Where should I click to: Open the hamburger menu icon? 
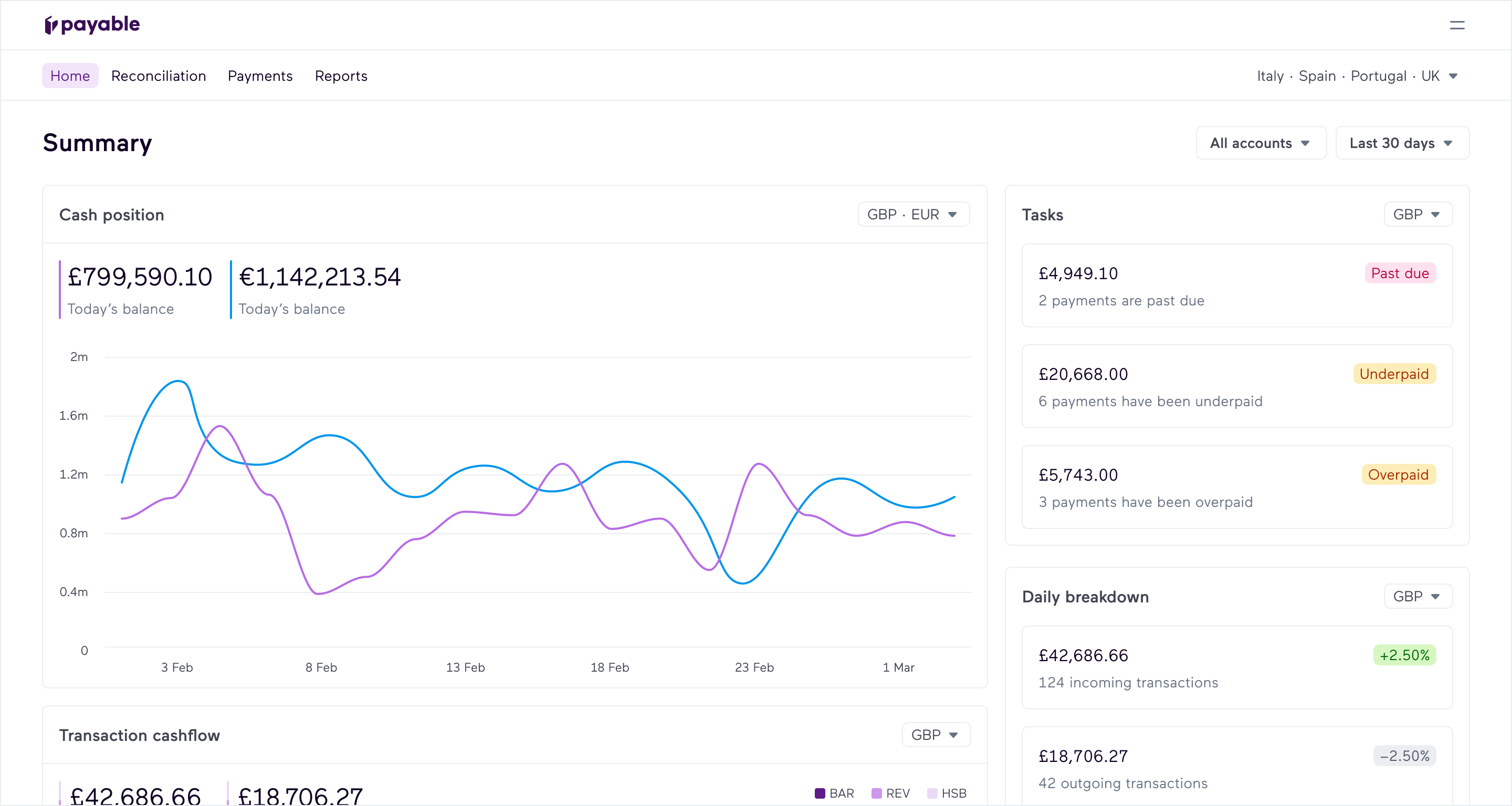1457,25
